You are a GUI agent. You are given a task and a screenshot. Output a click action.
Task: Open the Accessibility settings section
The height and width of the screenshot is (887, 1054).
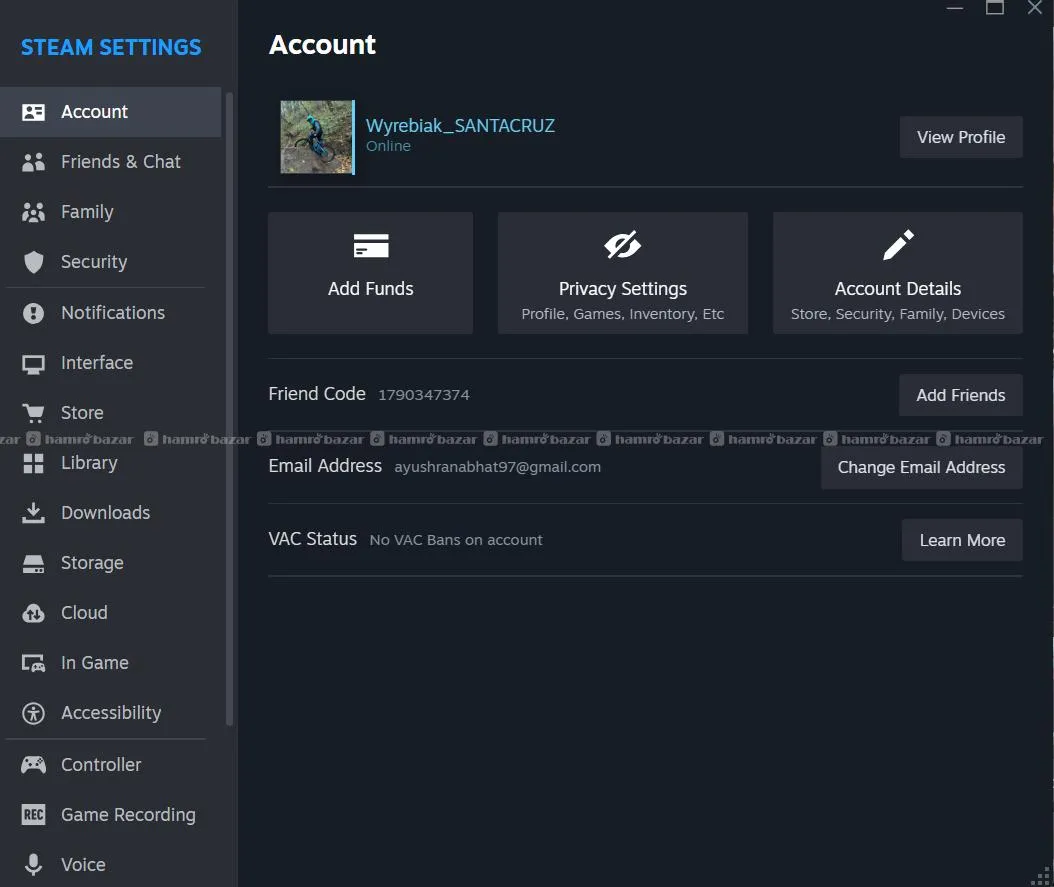pos(111,713)
